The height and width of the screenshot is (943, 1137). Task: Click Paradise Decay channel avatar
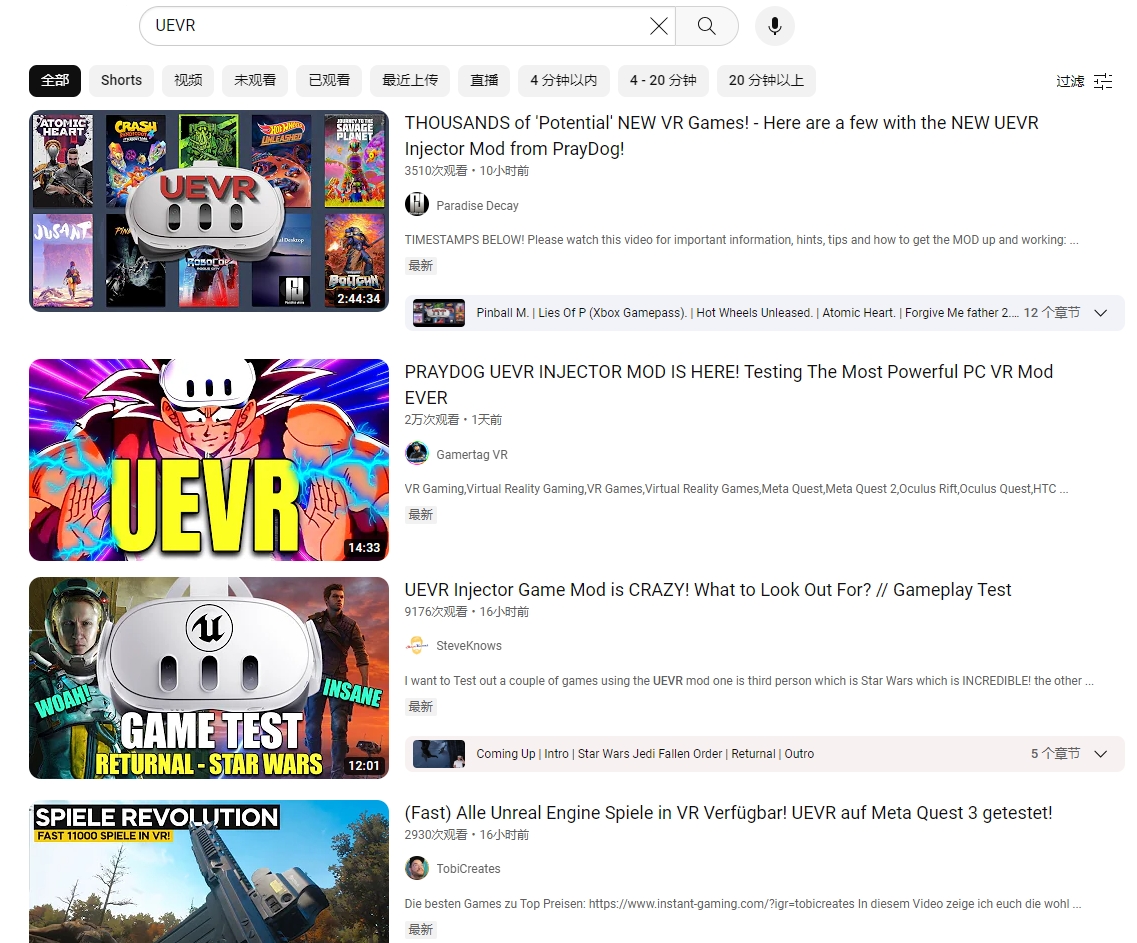pos(417,205)
